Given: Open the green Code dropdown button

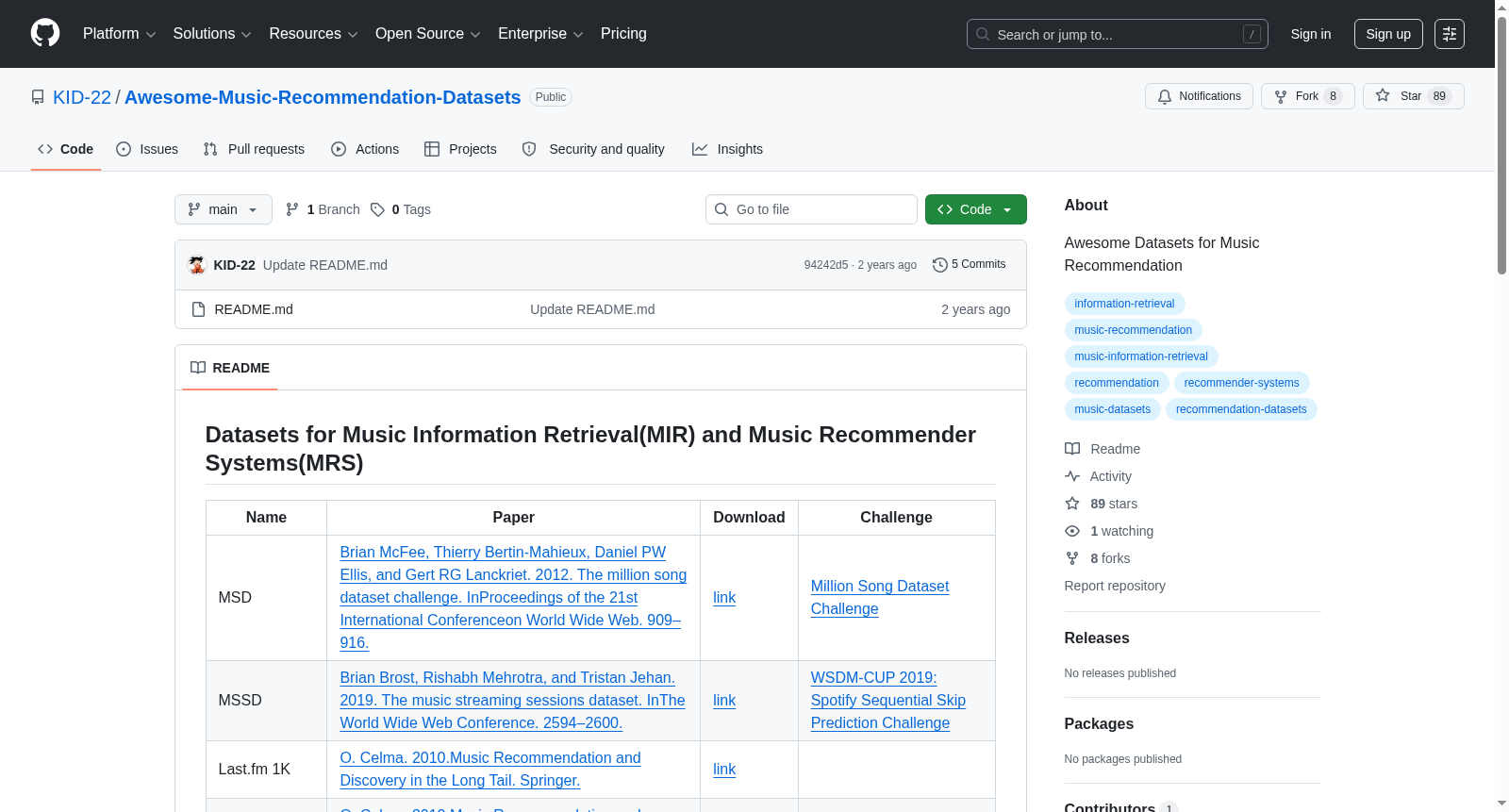Looking at the screenshot, I should (x=976, y=209).
